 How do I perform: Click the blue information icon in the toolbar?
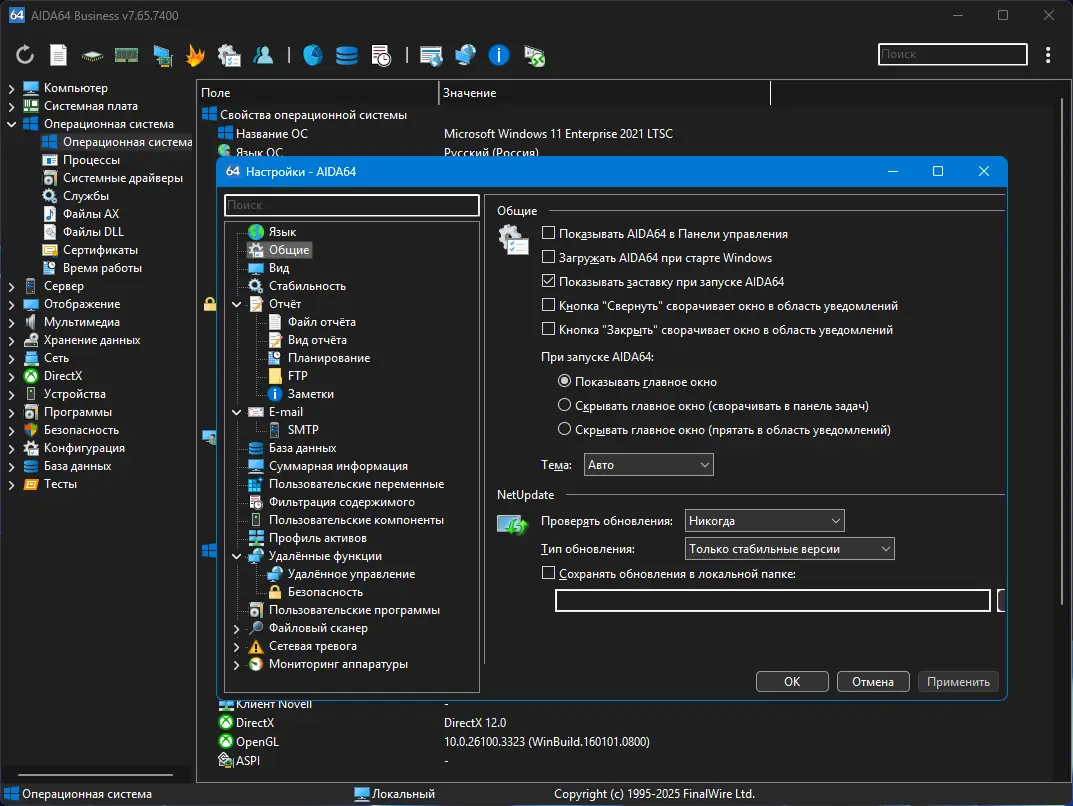click(499, 55)
